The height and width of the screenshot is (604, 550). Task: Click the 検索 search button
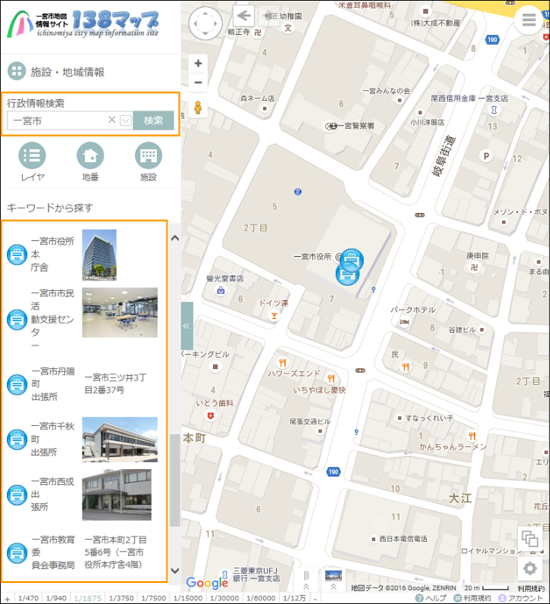tap(153, 121)
